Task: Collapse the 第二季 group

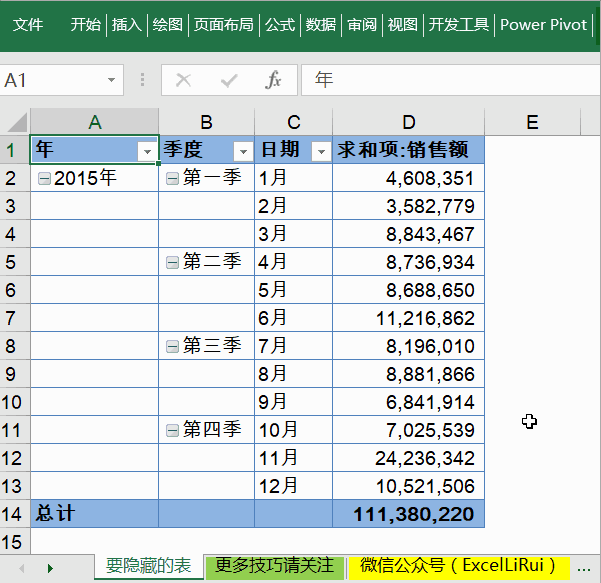Action: tap(172, 263)
